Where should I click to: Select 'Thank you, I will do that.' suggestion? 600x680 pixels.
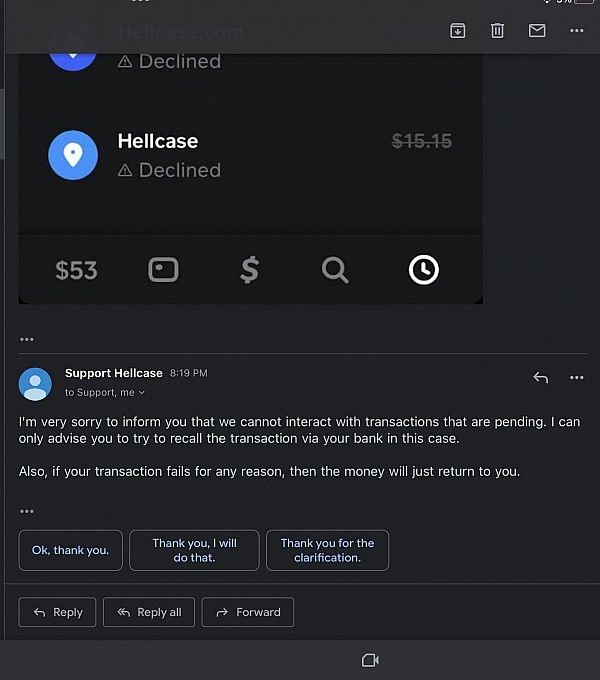click(x=194, y=550)
